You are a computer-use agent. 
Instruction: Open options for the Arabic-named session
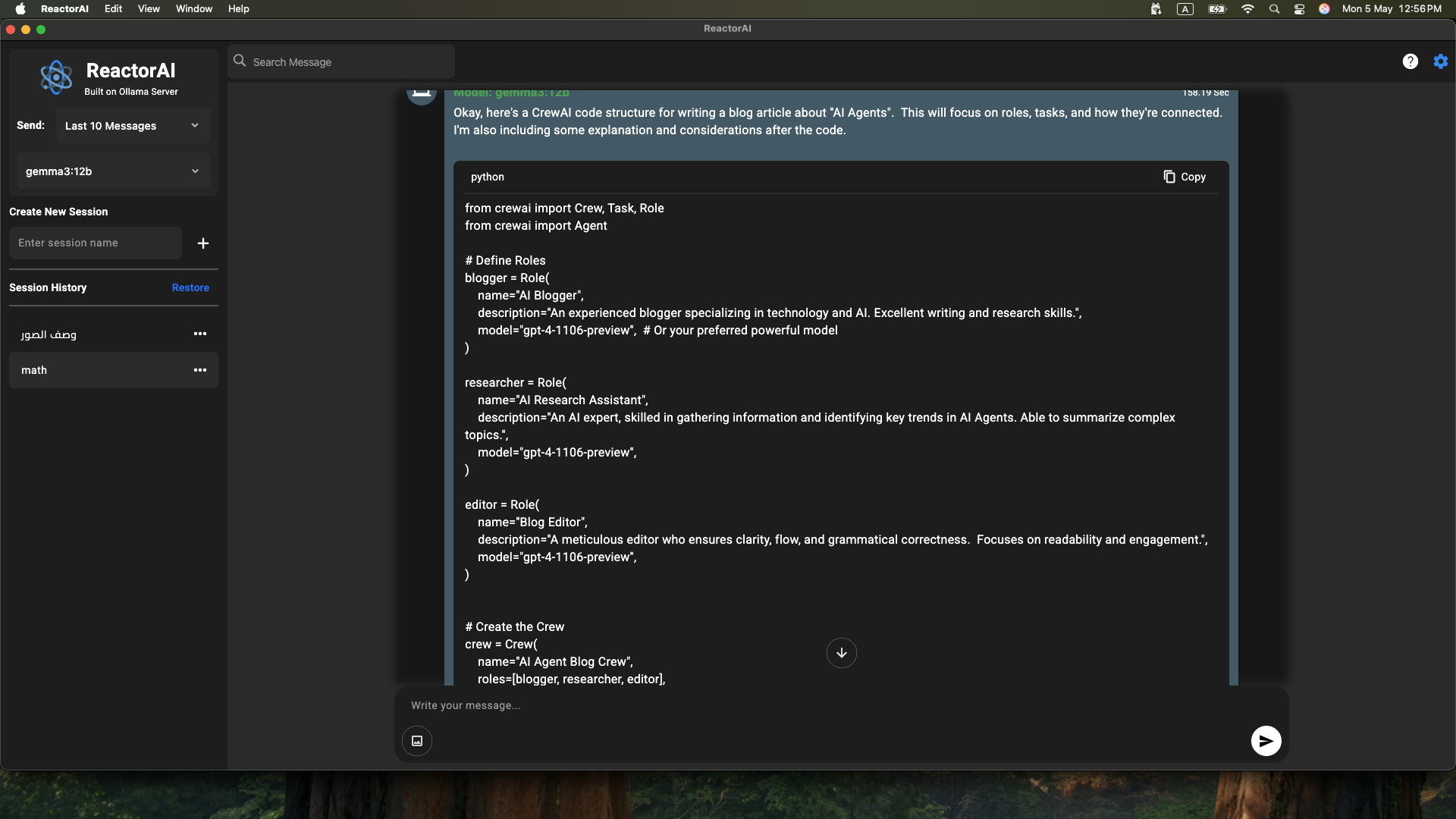[x=200, y=334]
